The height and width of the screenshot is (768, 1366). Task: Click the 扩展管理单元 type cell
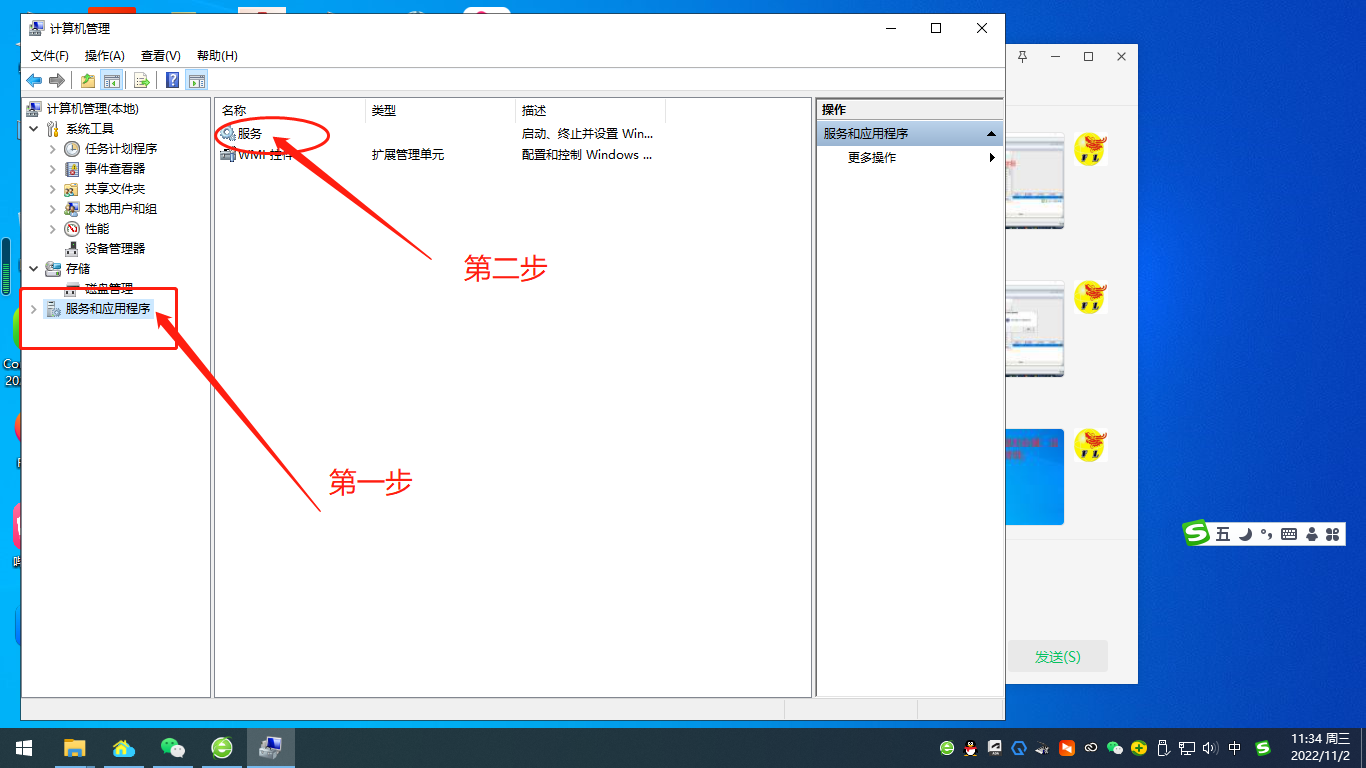[x=408, y=155]
